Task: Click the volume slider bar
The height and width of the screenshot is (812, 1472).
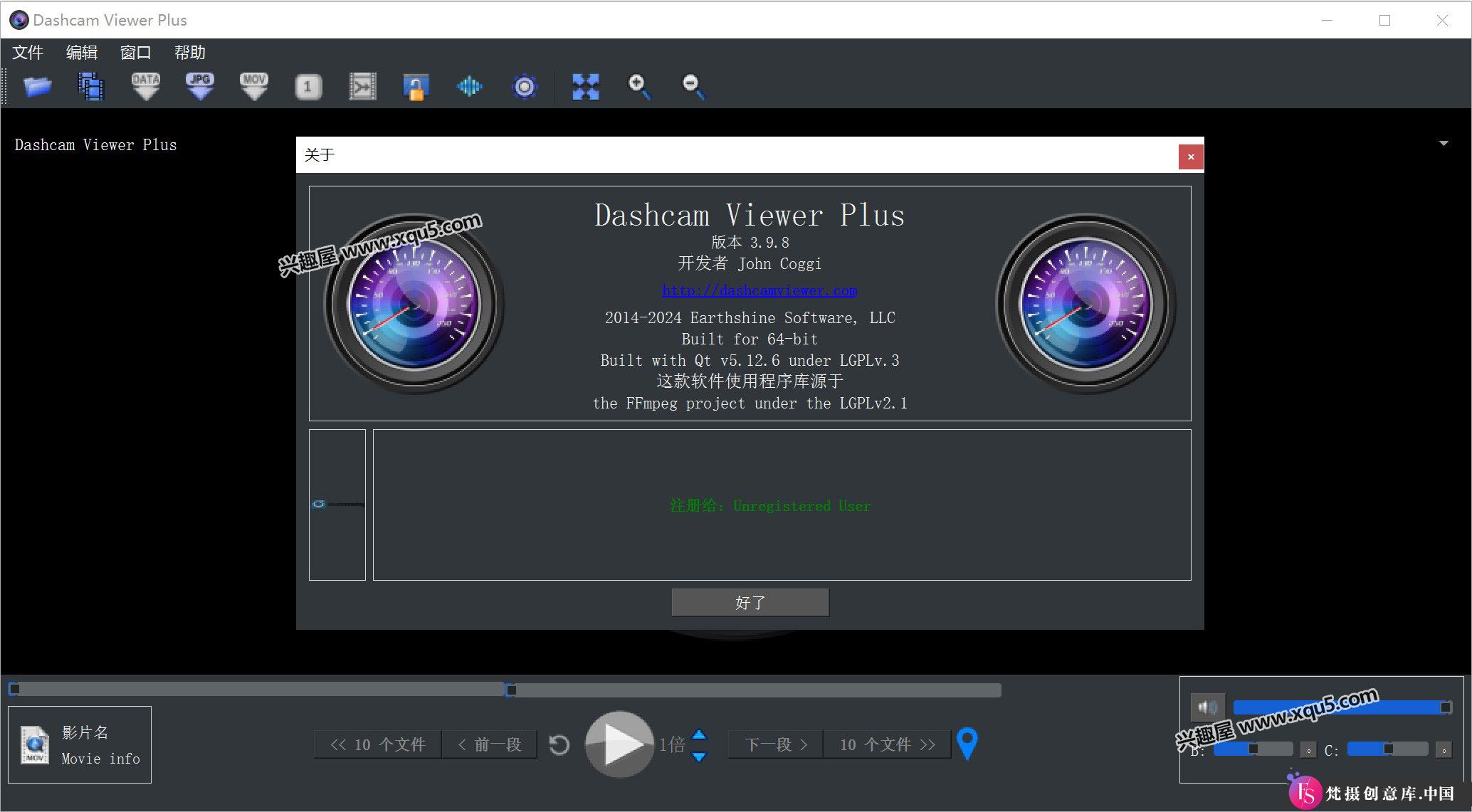Action: coord(1342,707)
